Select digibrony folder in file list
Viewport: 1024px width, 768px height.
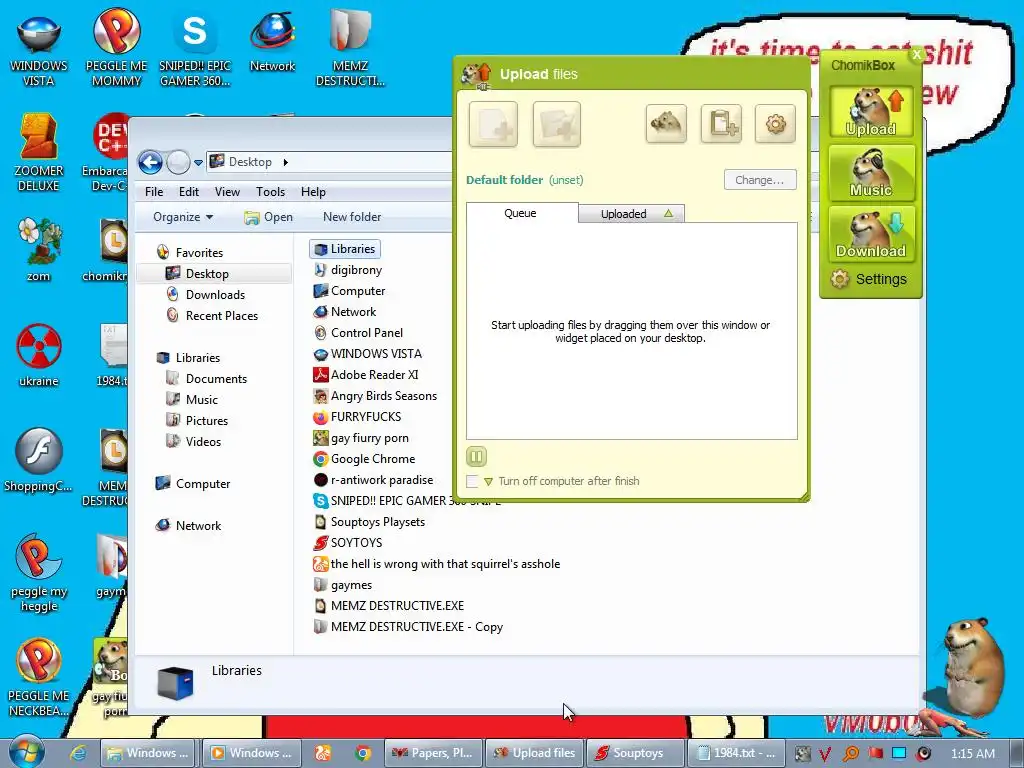pyautogui.click(x=348, y=270)
